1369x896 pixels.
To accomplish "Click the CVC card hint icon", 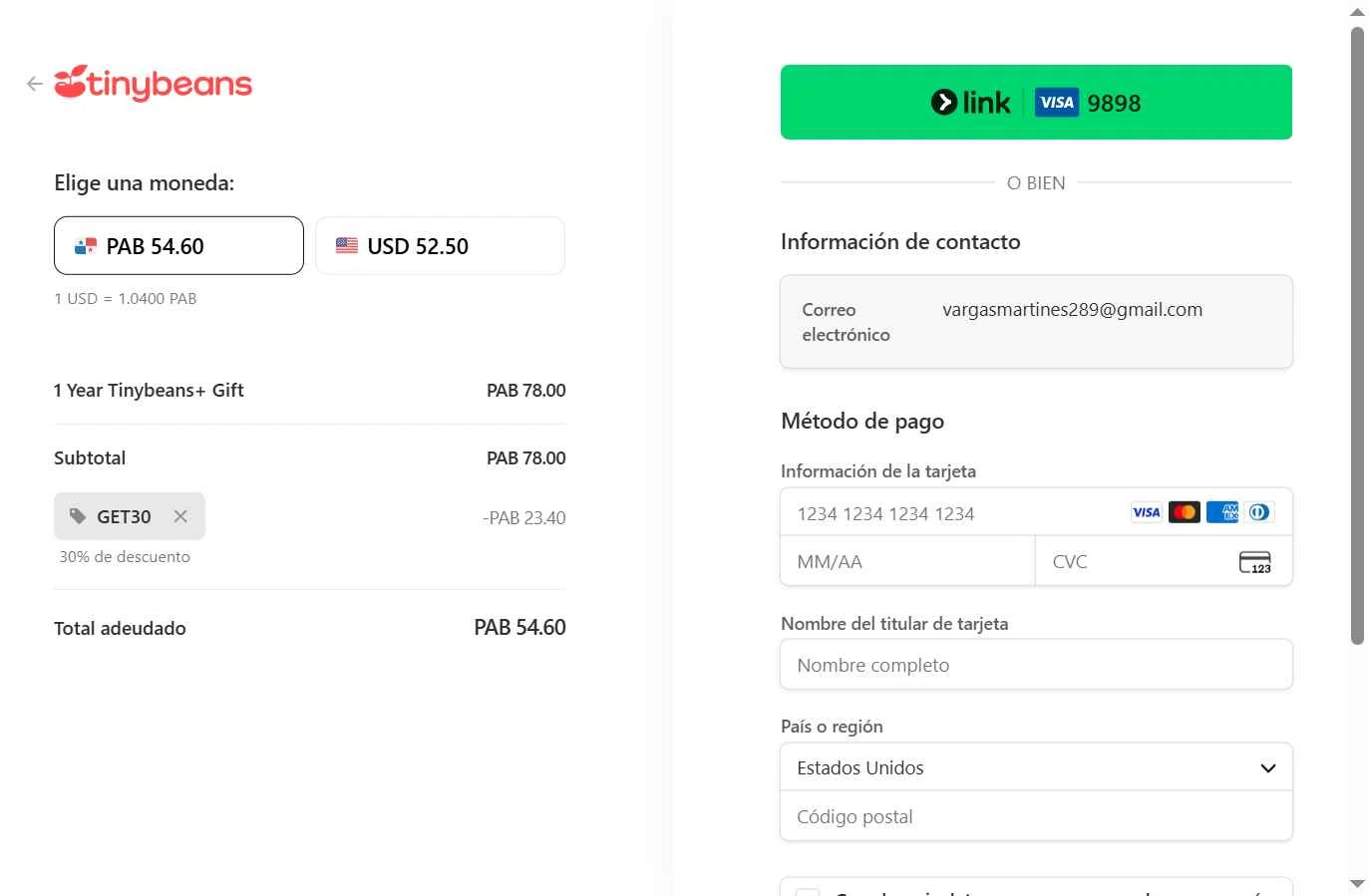I will 1255,562.
